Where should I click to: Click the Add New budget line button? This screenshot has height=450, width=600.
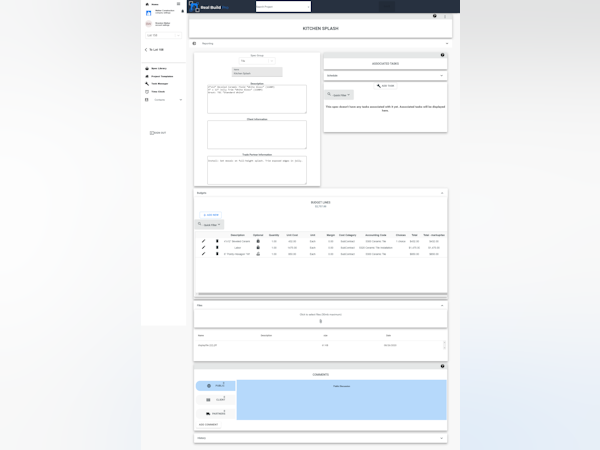click(210, 215)
